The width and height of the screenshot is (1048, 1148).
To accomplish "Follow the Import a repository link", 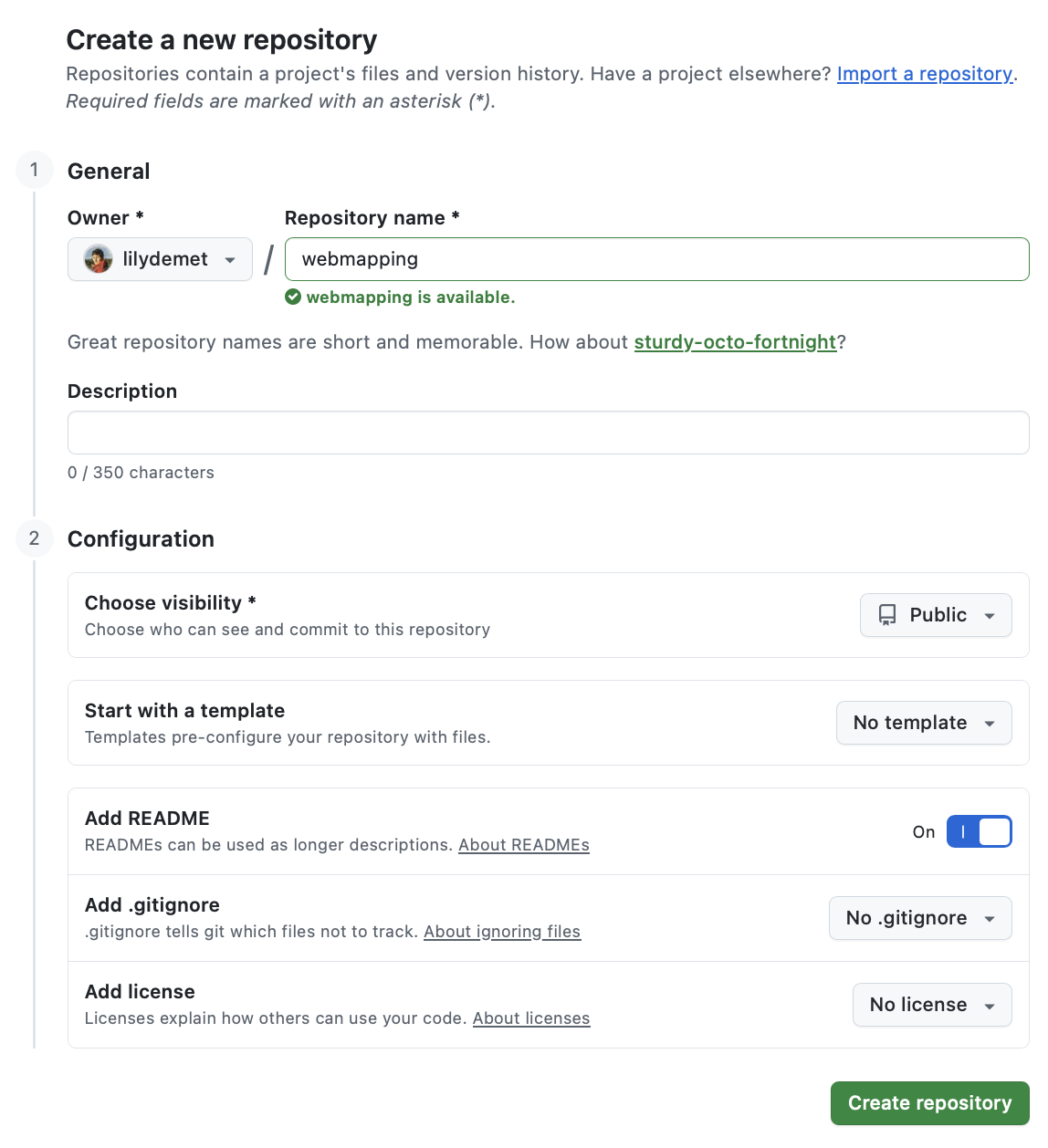I will [x=925, y=74].
